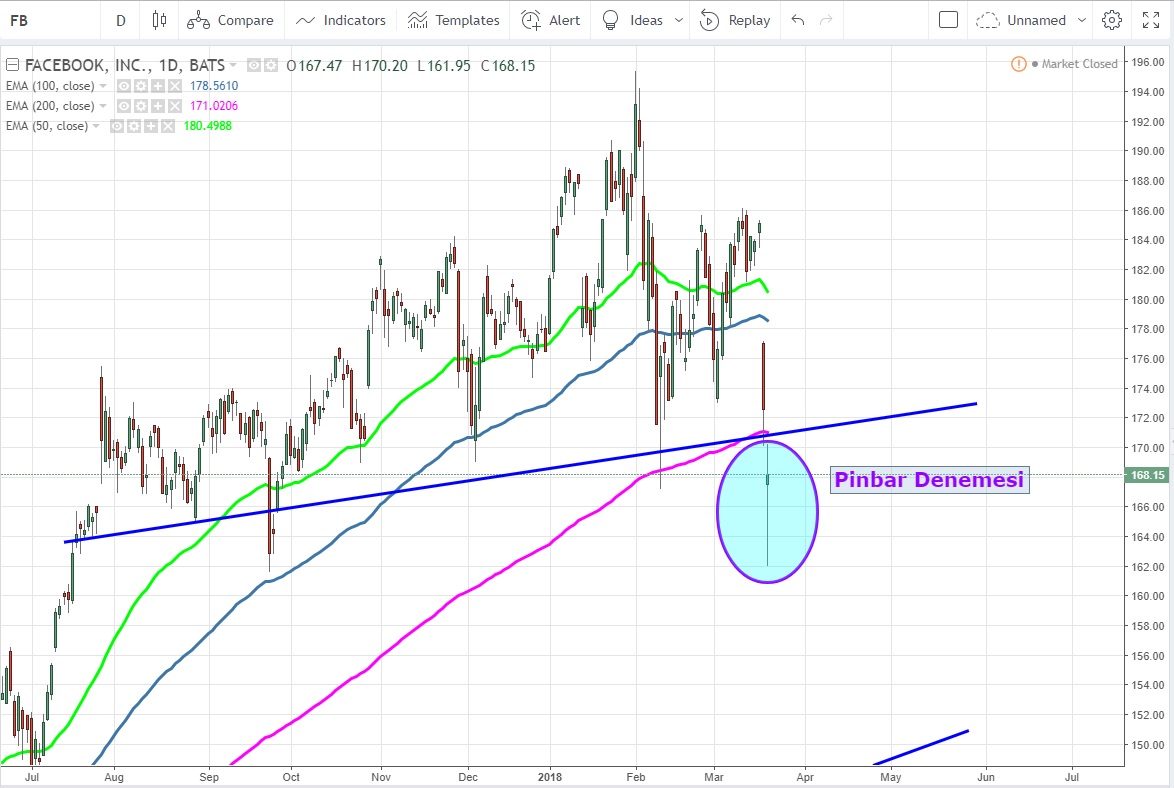This screenshot has height=788, width=1174.
Task: Expand the Ideas dropdown arrow
Action: coord(680,20)
